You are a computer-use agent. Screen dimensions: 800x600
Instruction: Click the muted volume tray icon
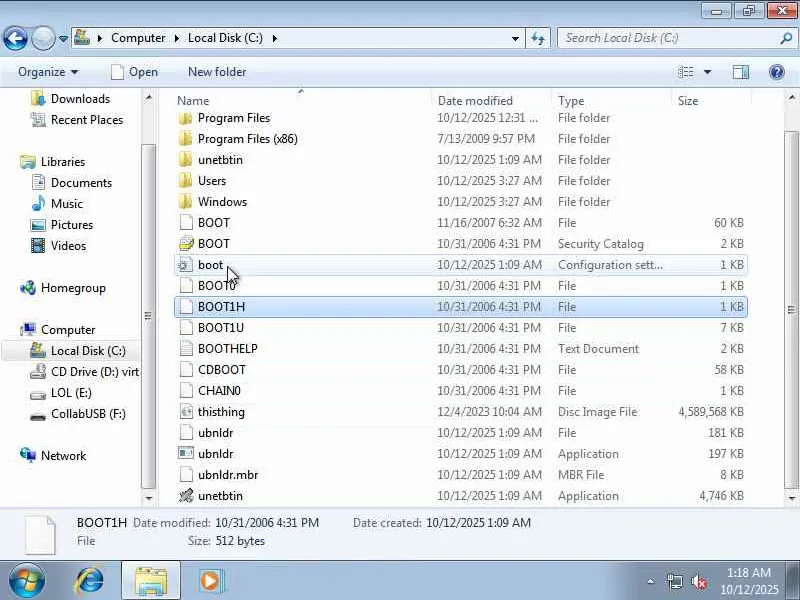[x=698, y=581]
